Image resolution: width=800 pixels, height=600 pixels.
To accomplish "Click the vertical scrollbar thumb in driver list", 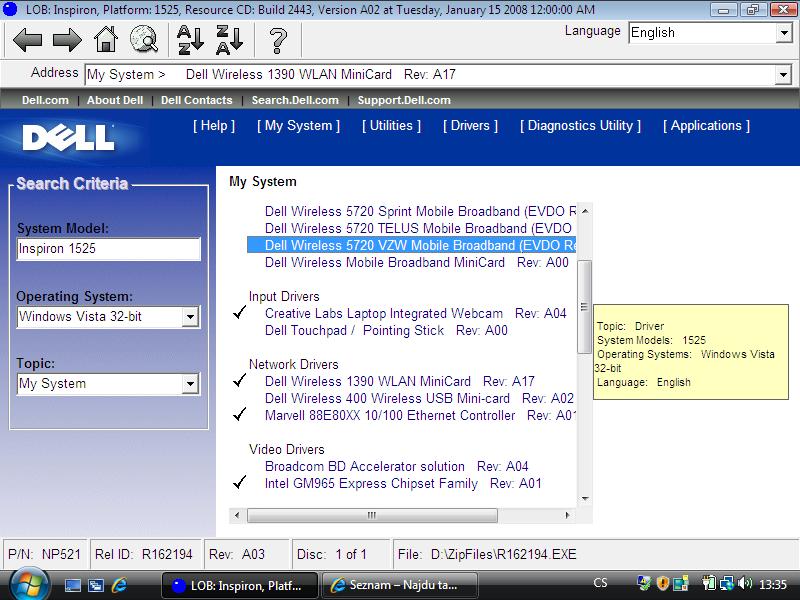I will click(584, 307).
